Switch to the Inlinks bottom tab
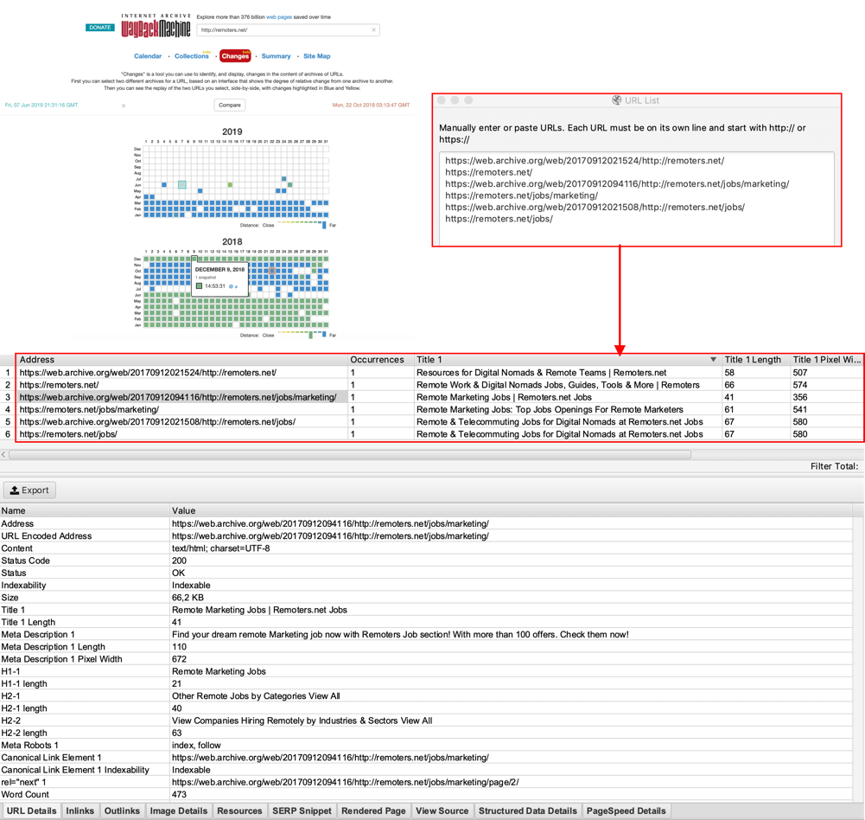 tap(80, 810)
